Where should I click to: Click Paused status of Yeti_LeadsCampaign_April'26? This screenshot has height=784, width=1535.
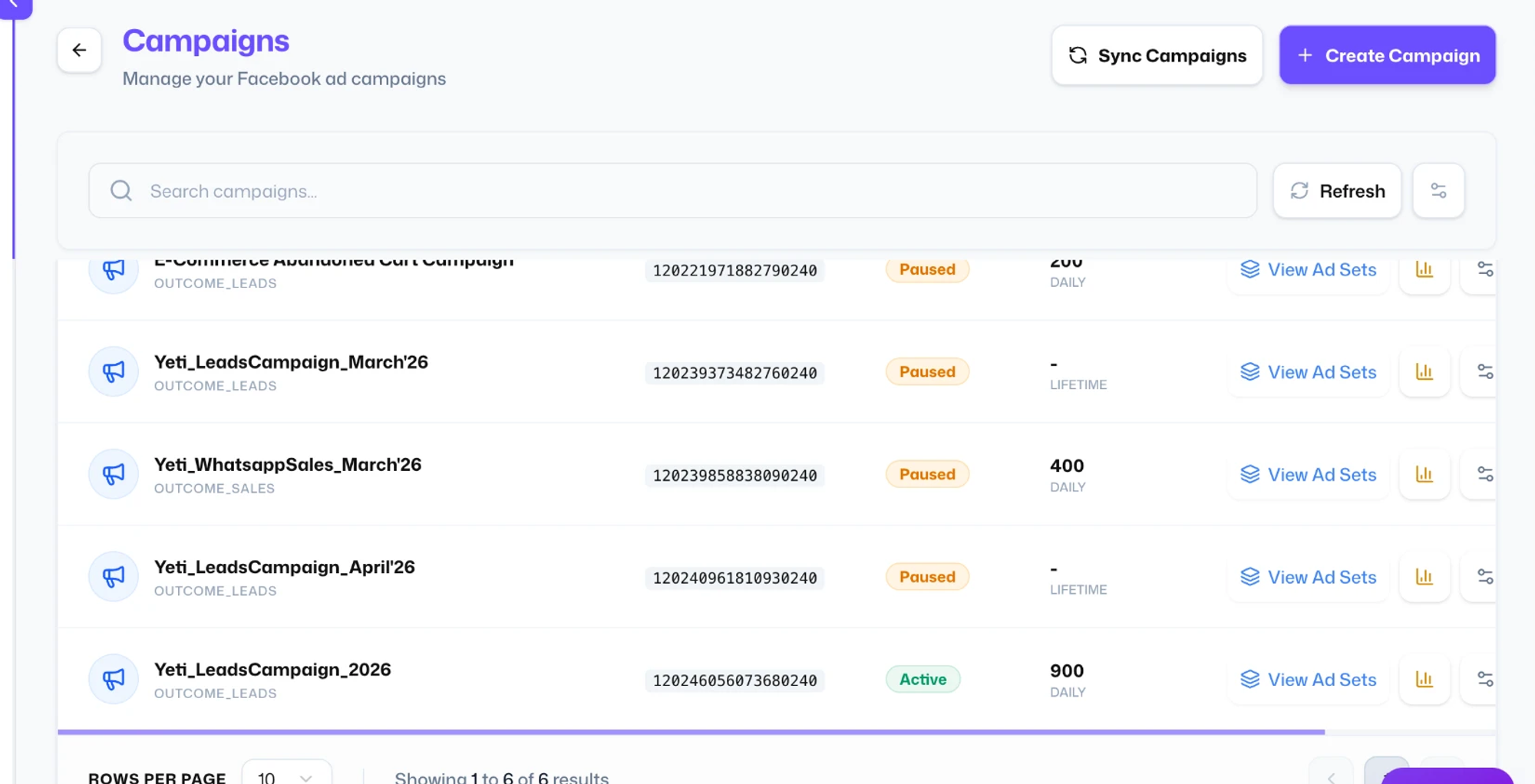[927, 577]
